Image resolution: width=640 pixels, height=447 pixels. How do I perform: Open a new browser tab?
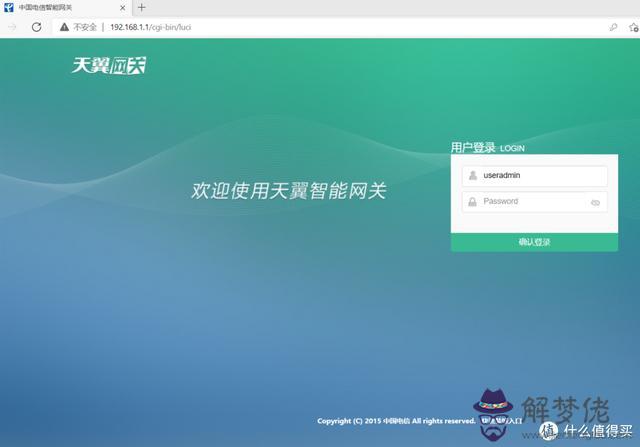142,8
